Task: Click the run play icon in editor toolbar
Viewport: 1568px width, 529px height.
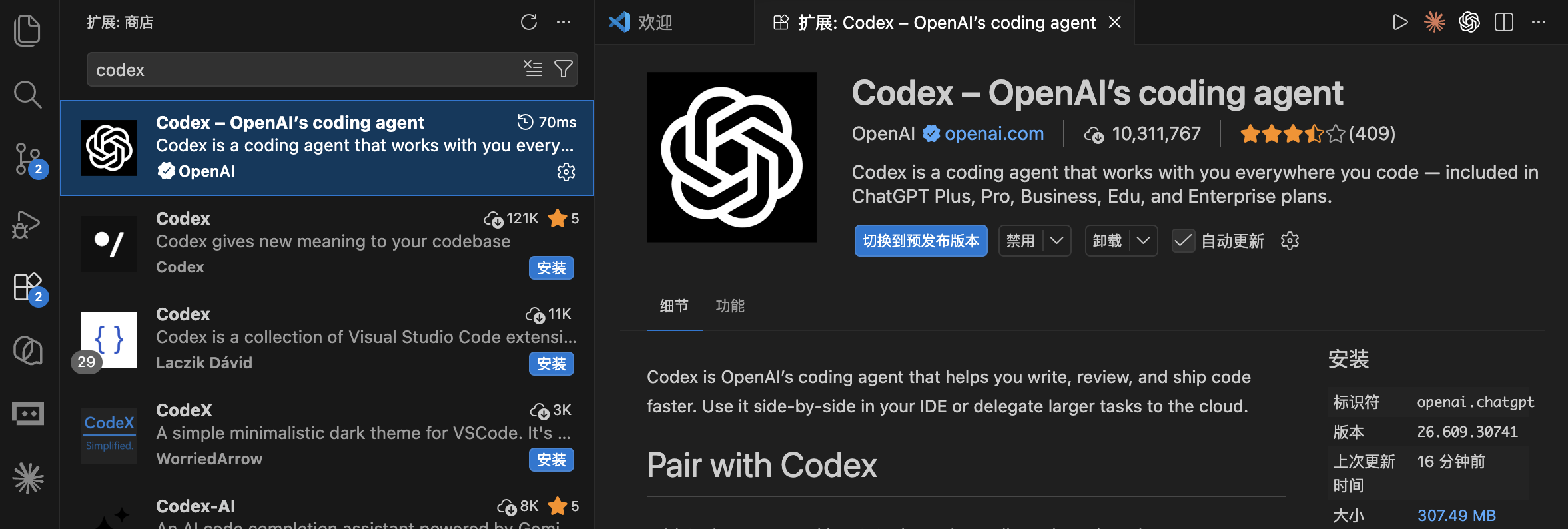Action: click(x=1400, y=23)
